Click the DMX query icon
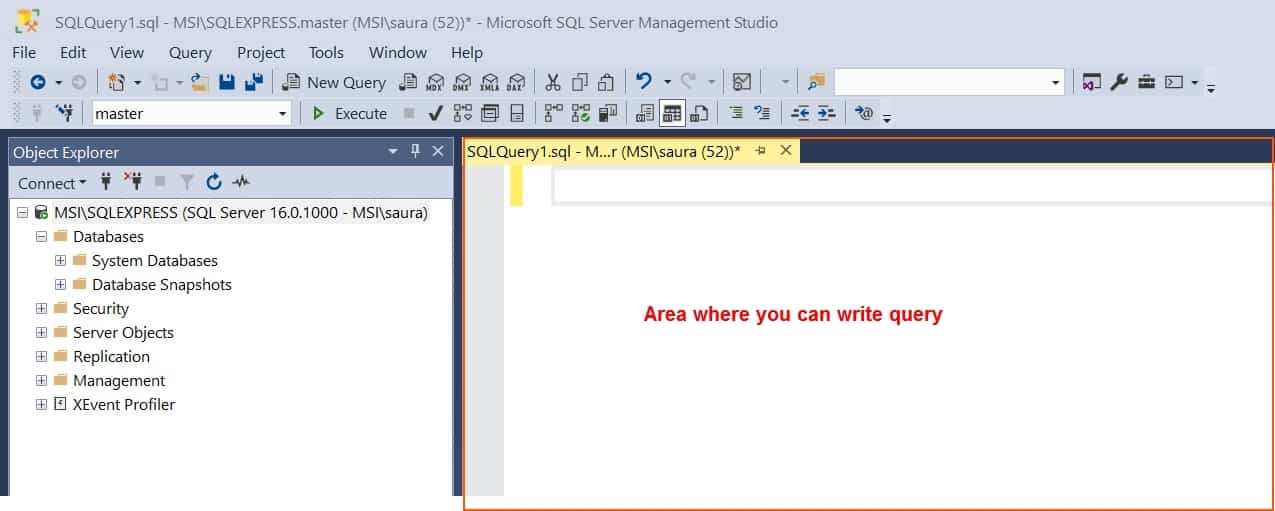This screenshot has height=511, width=1275. pyautogui.click(x=462, y=82)
